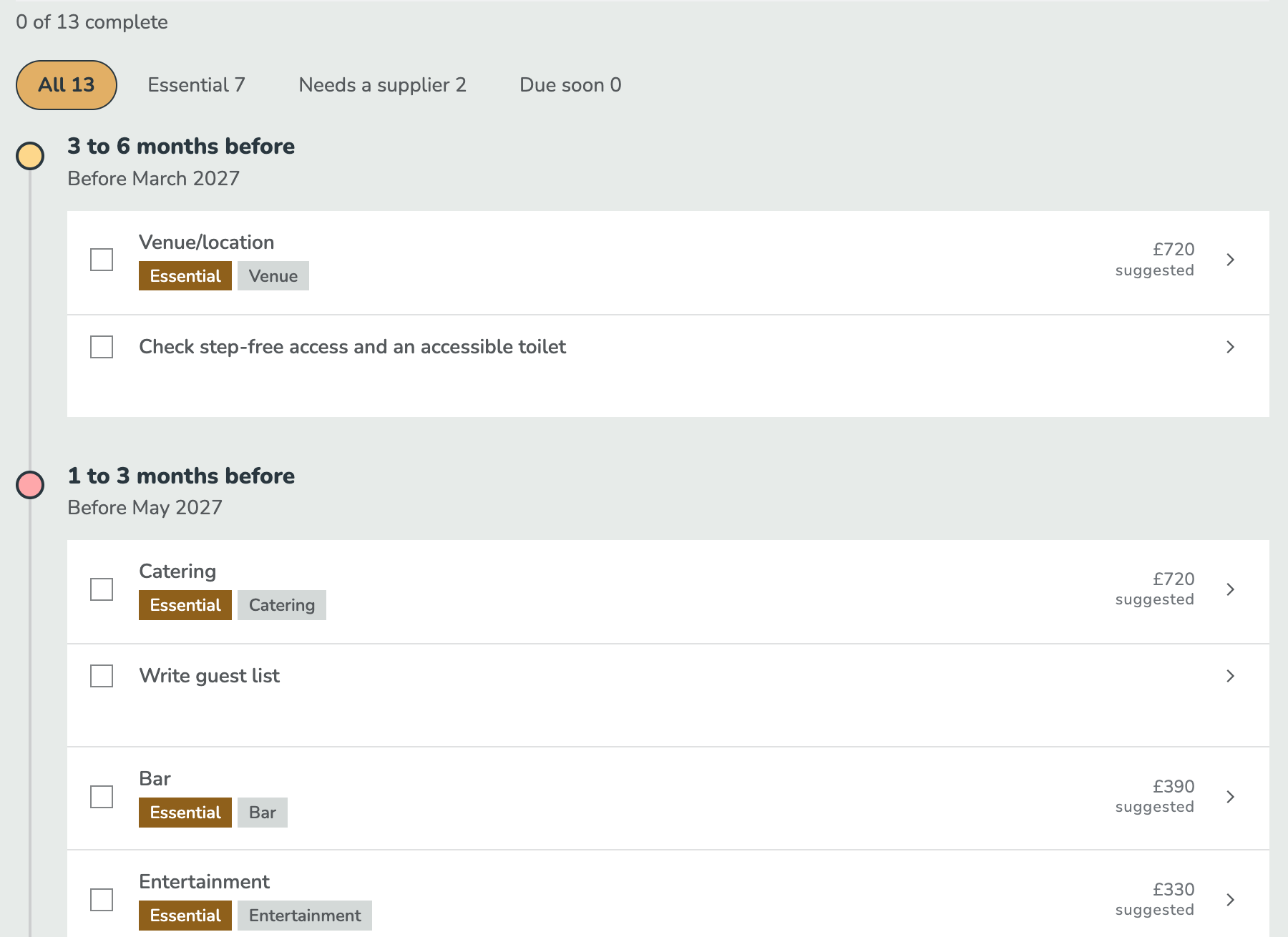This screenshot has height=937, width=1288.
Task: Select the grey Entertainment tag
Action: coord(305,915)
